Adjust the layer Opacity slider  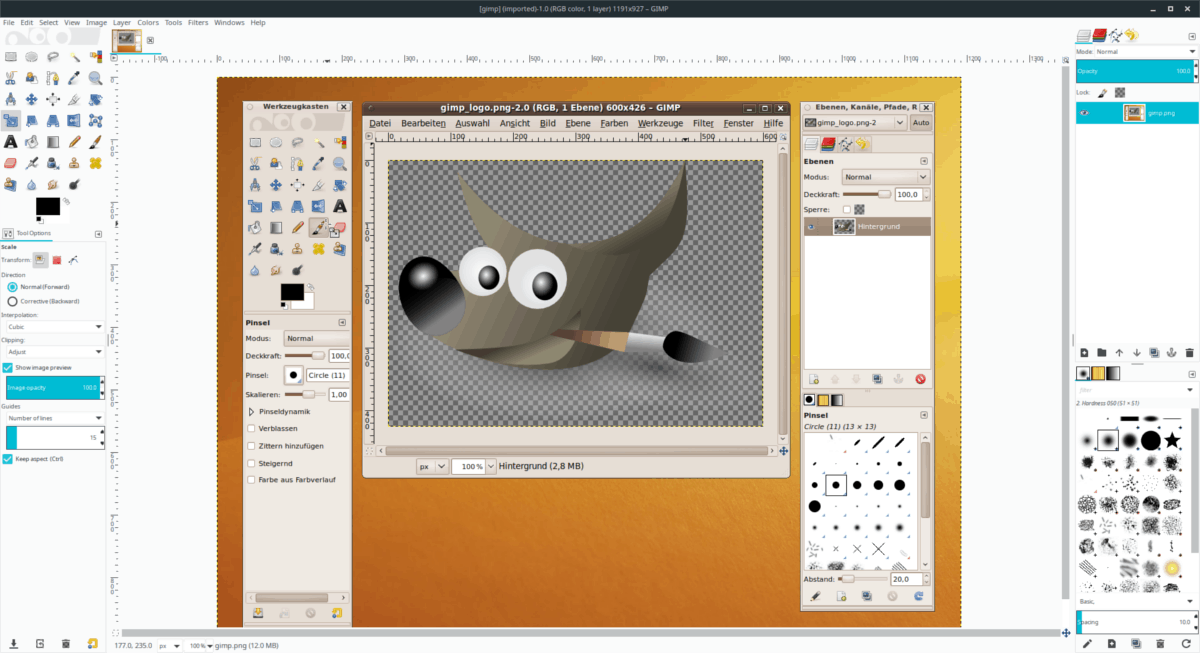pyautogui.click(x=1135, y=71)
